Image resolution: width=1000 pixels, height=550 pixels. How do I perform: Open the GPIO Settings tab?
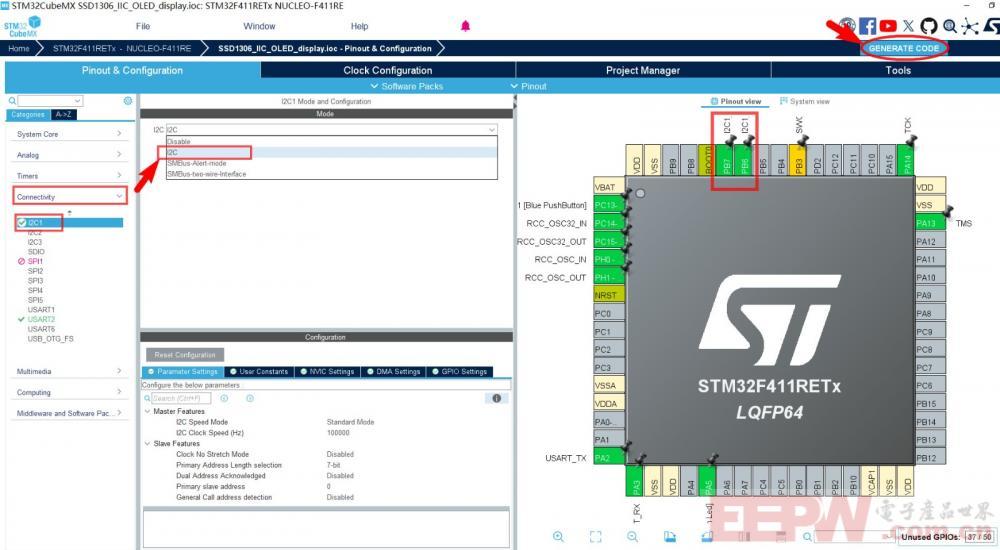click(459, 371)
